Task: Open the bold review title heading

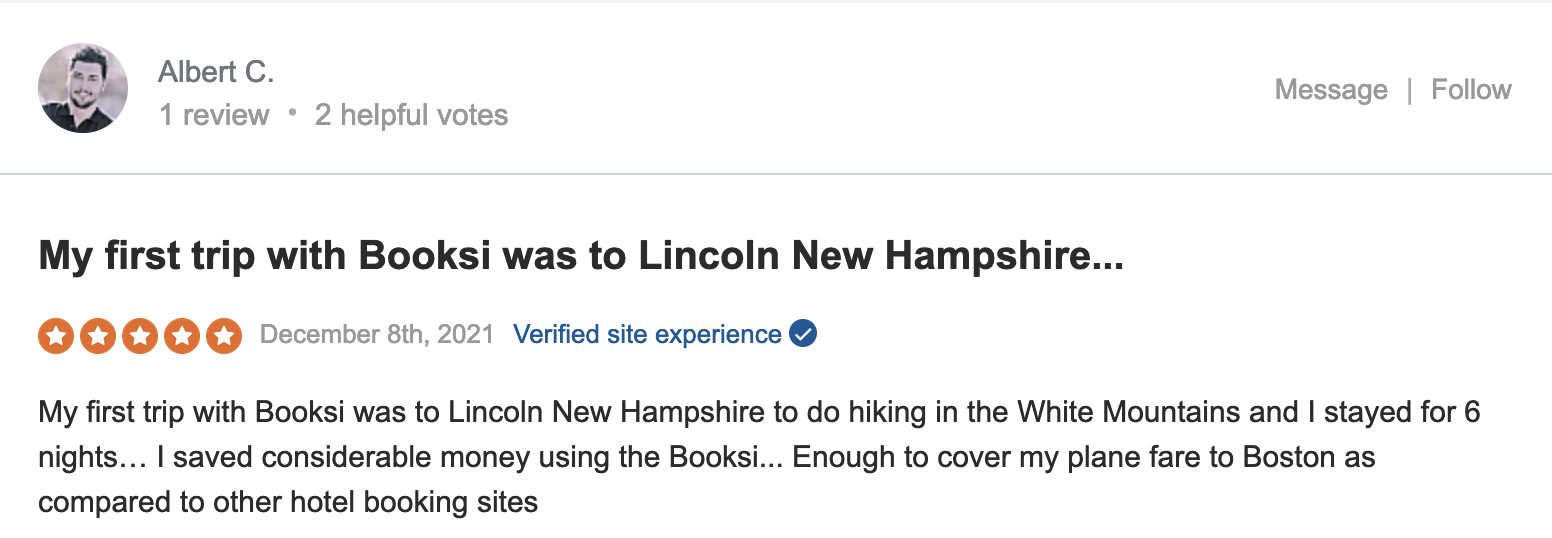Action: tap(581, 257)
